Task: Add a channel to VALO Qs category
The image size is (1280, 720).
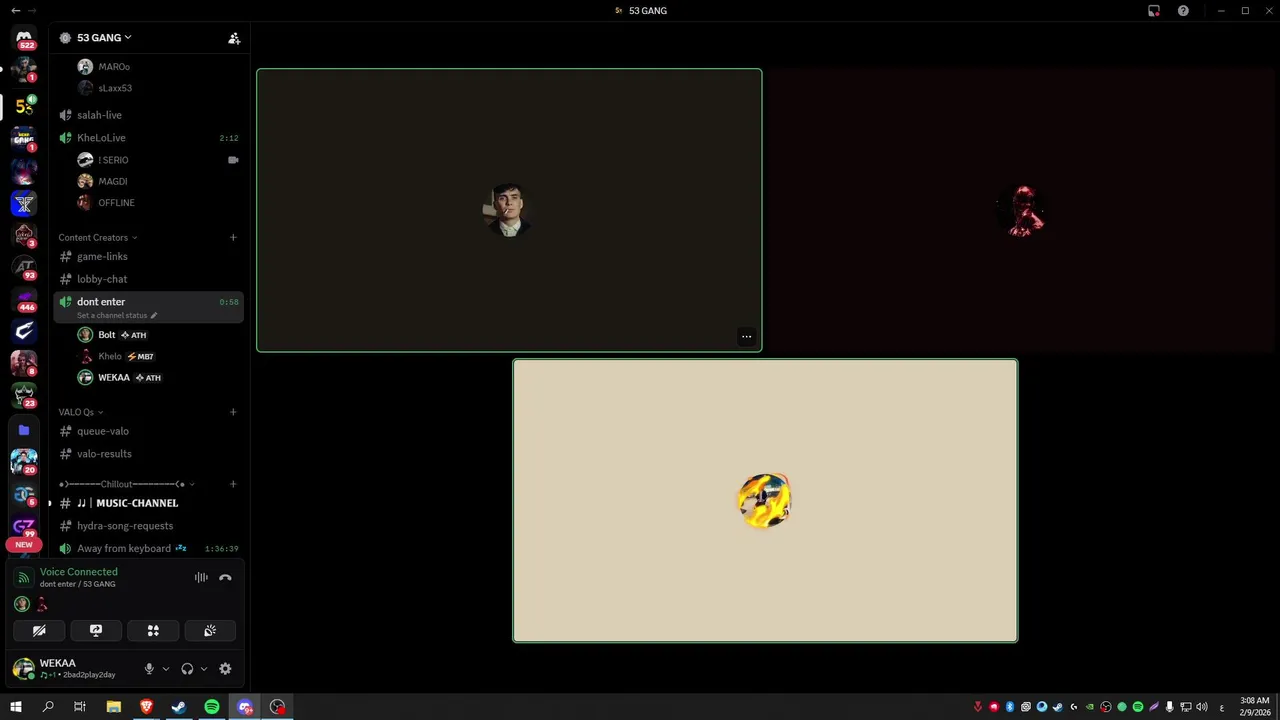Action: (233, 412)
